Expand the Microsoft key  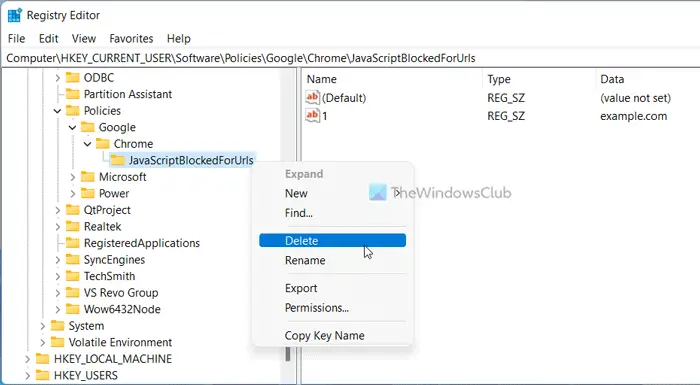[72, 177]
